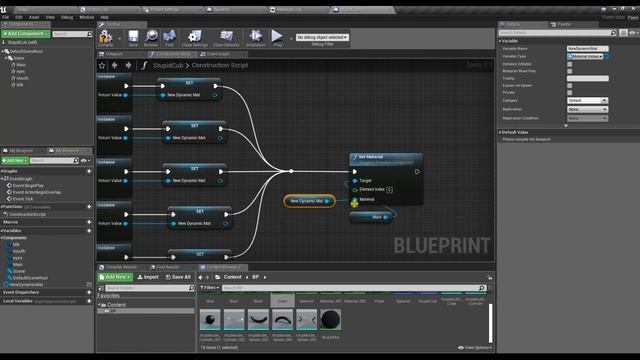Viewport: 640px width, 360px height.
Task: Click the plus icon beside Functions section
Action: click(x=89, y=207)
